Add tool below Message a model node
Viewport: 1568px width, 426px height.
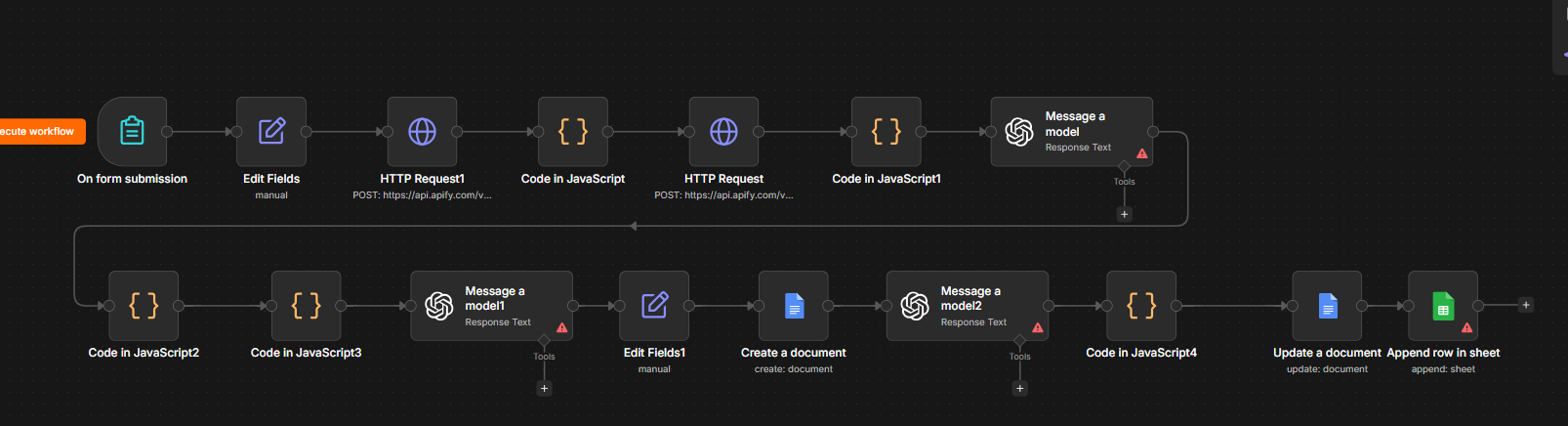(x=1125, y=214)
